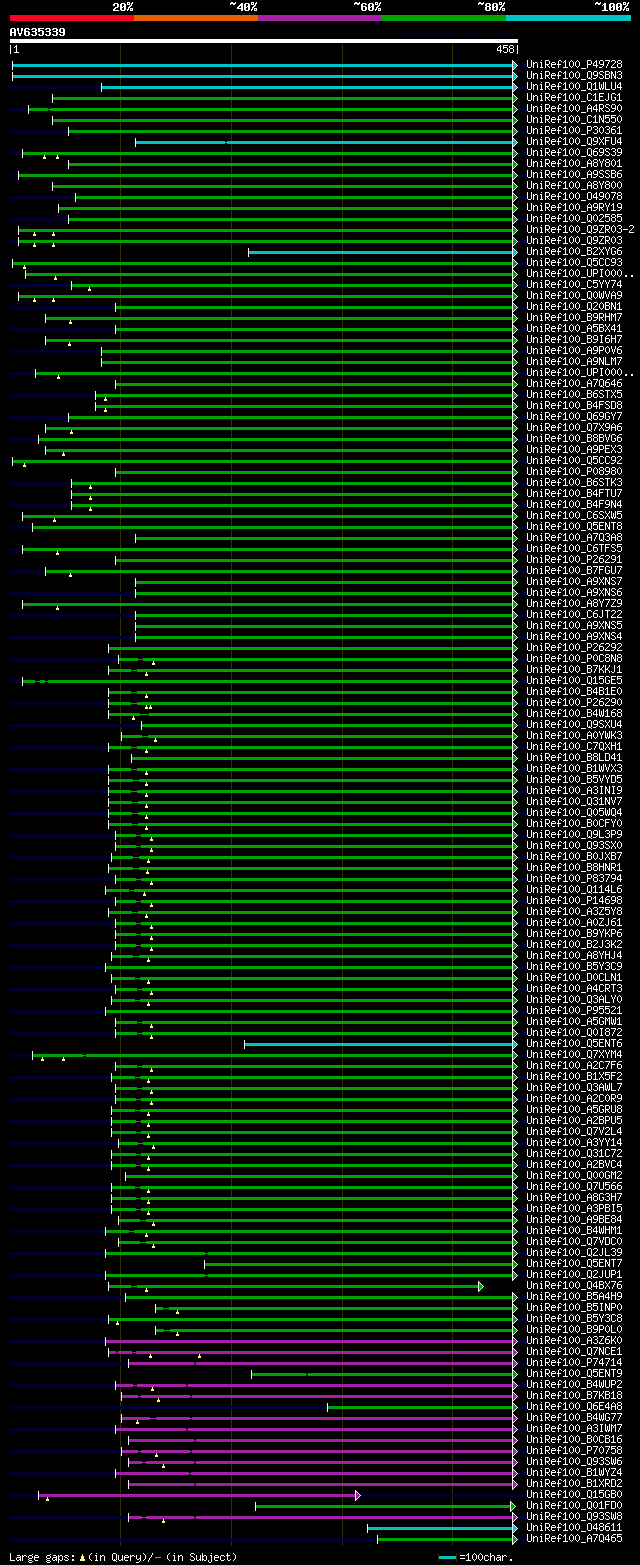Click the red 20% identity color bar
Screen dimensions: 640x1565
click(71, 18)
